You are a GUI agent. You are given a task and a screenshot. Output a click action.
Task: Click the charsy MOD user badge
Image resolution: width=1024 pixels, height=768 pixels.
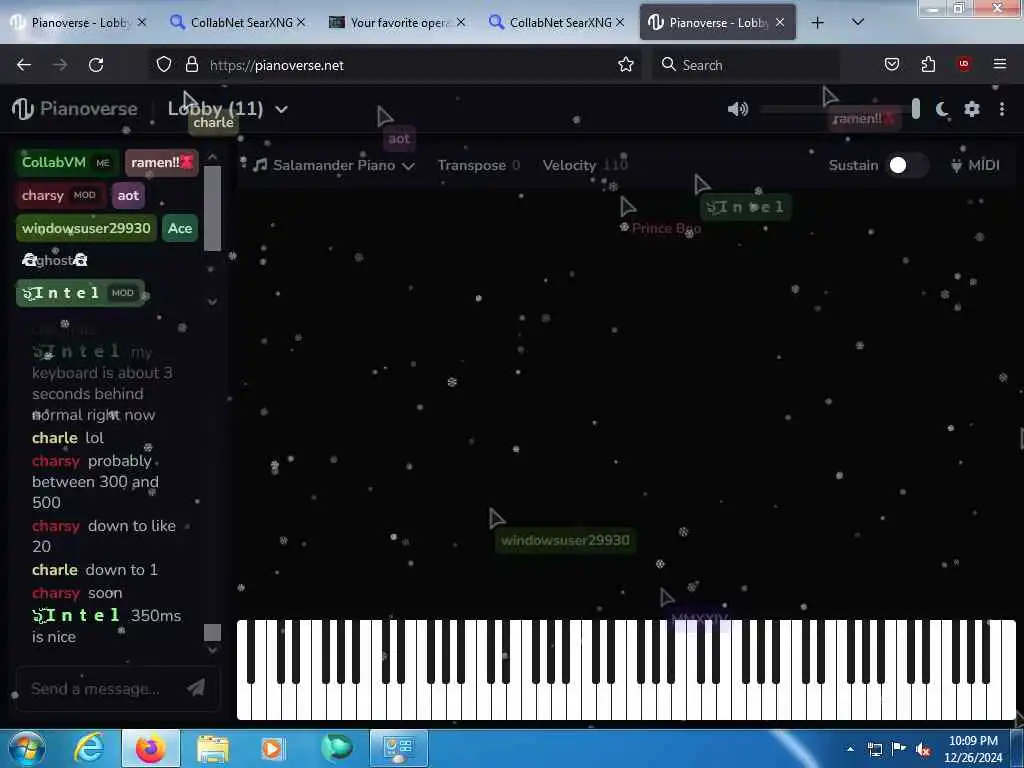(60, 195)
